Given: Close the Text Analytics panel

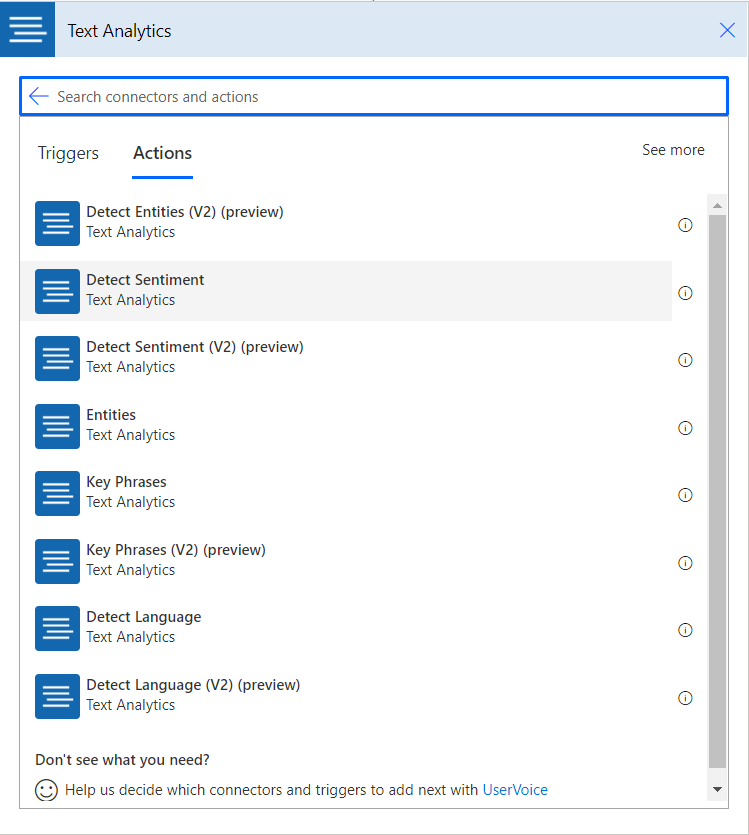Looking at the screenshot, I should click(x=727, y=30).
